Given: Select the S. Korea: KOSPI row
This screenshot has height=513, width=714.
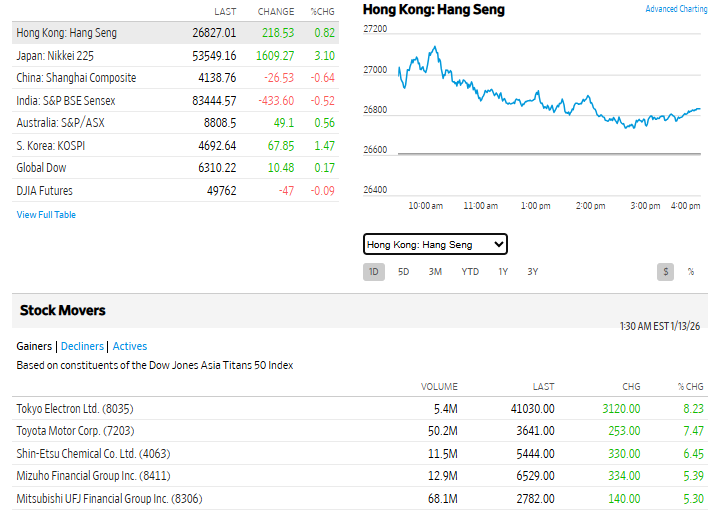Looking at the screenshot, I should (x=175, y=145).
